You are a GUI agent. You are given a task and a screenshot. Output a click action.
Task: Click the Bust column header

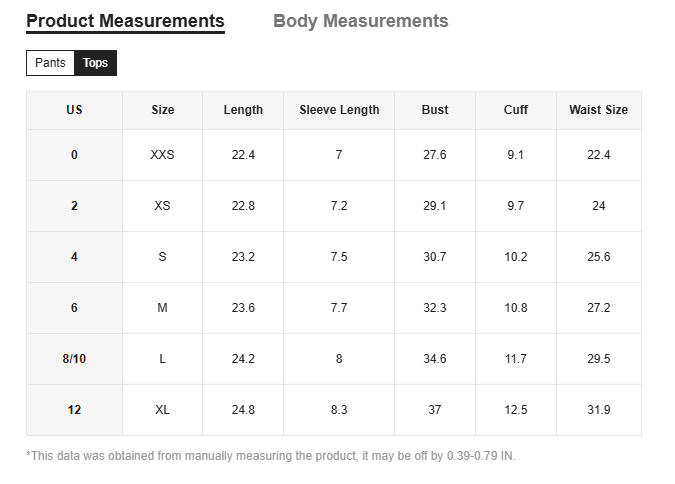[x=435, y=110]
